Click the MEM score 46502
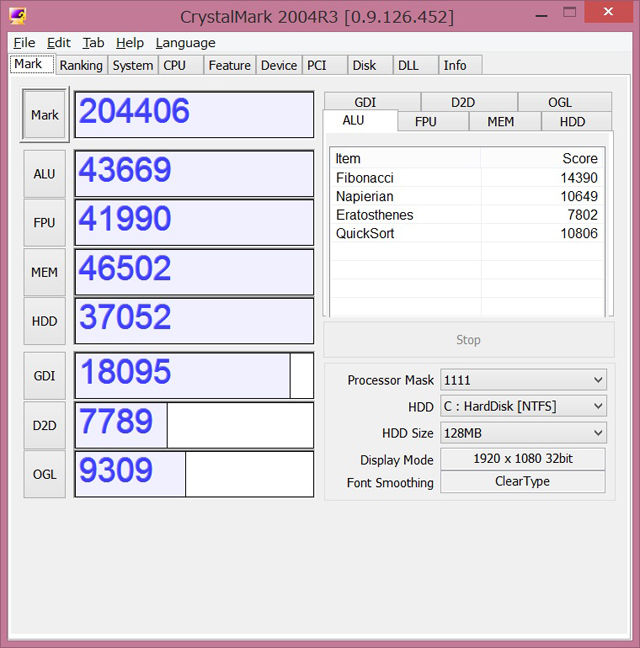The image size is (640, 648). 194,272
